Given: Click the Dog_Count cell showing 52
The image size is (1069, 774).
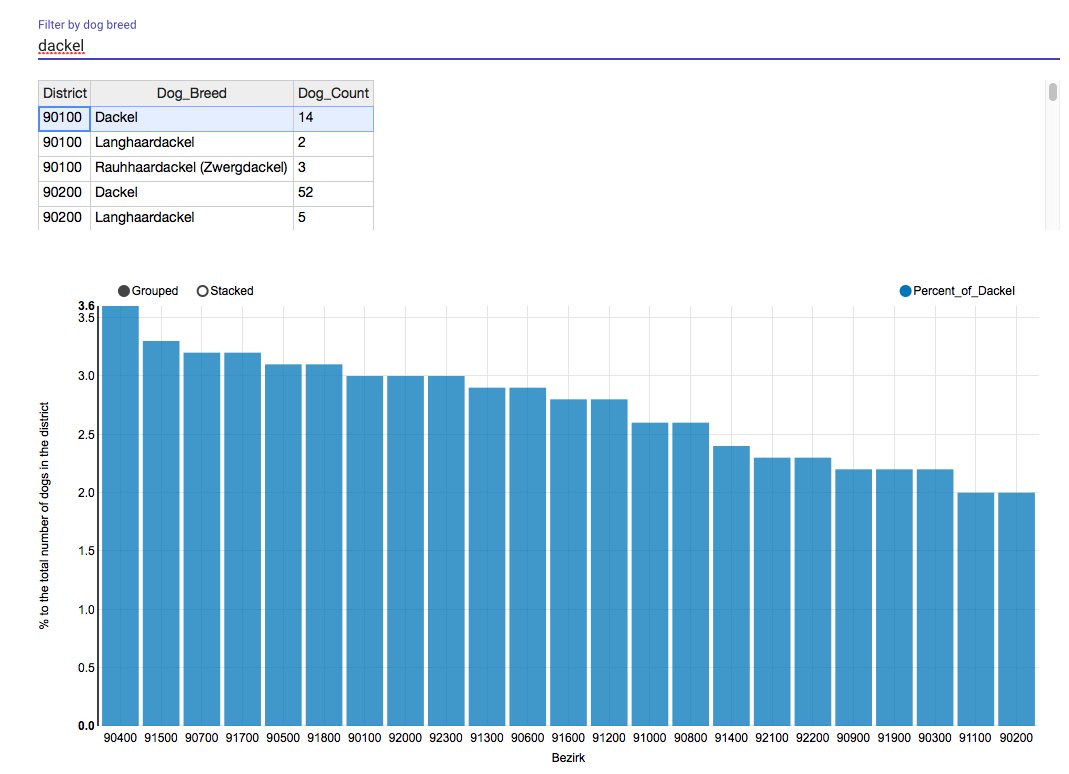Looking at the screenshot, I should 333,193.
